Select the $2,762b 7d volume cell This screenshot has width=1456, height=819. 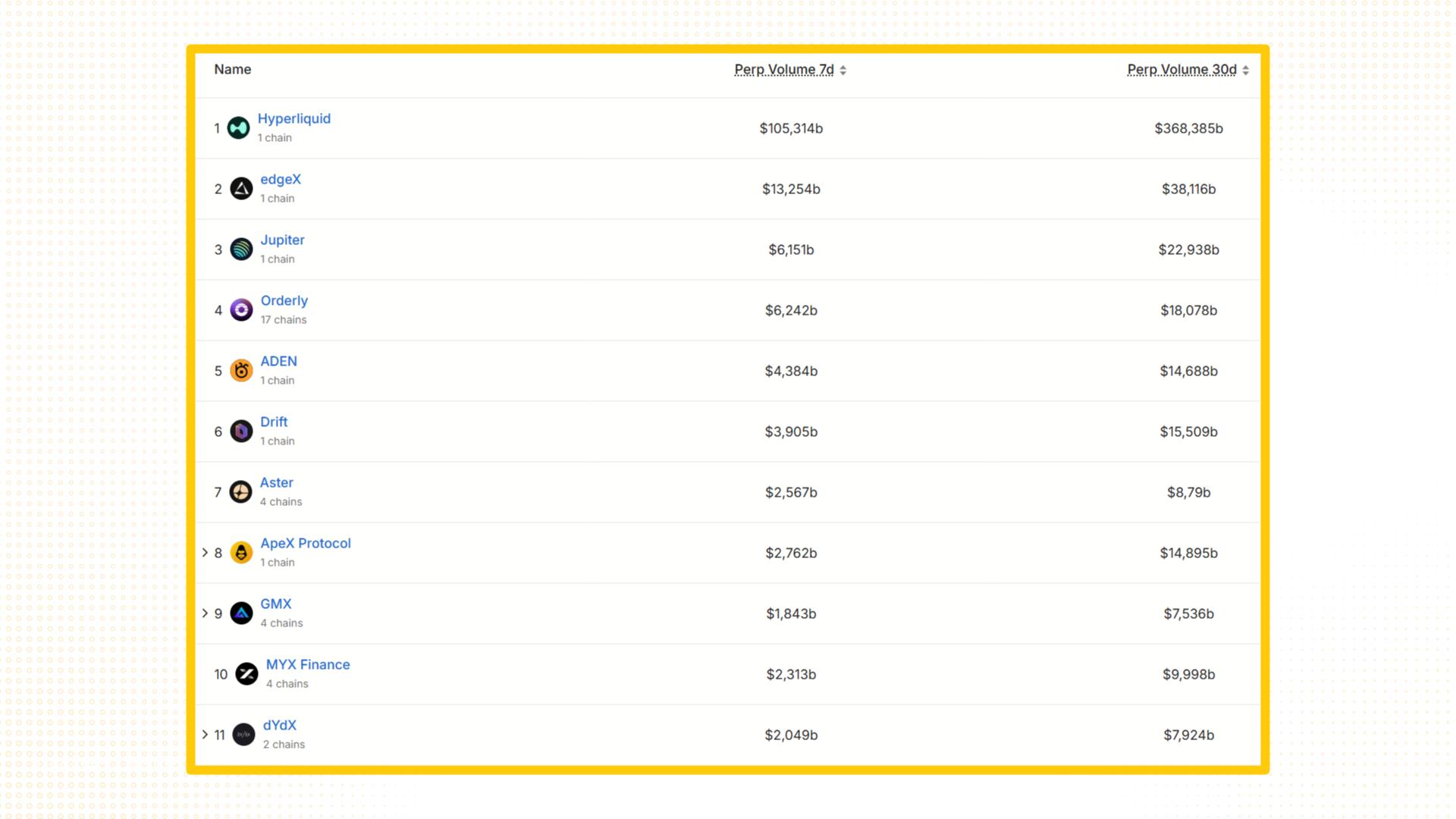pyautogui.click(x=791, y=553)
